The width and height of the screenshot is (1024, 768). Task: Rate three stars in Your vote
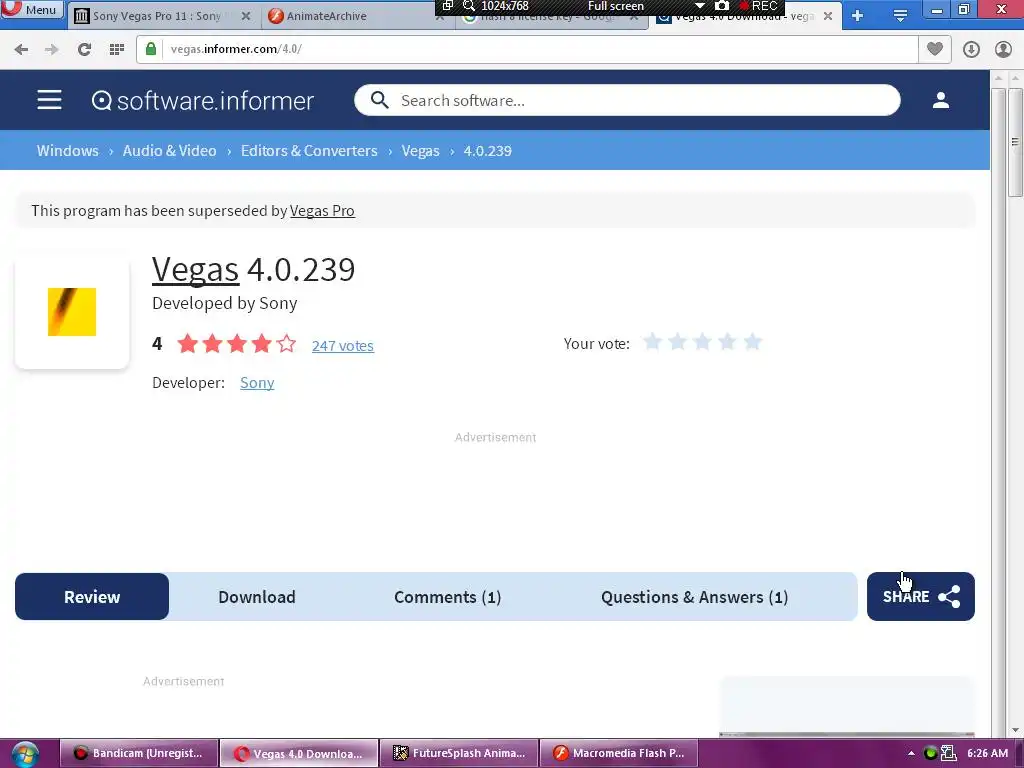(x=702, y=342)
